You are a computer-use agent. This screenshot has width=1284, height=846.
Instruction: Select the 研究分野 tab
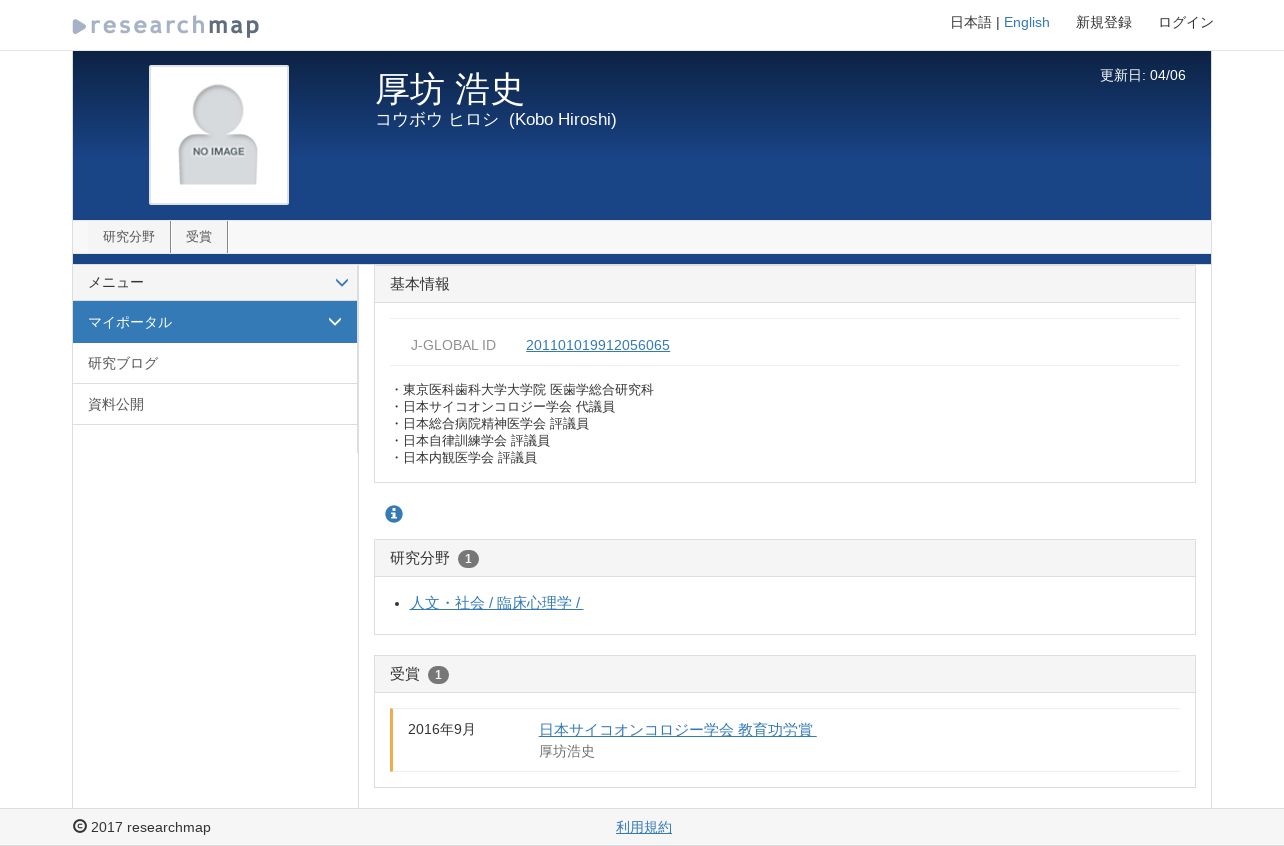click(x=129, y=237)
